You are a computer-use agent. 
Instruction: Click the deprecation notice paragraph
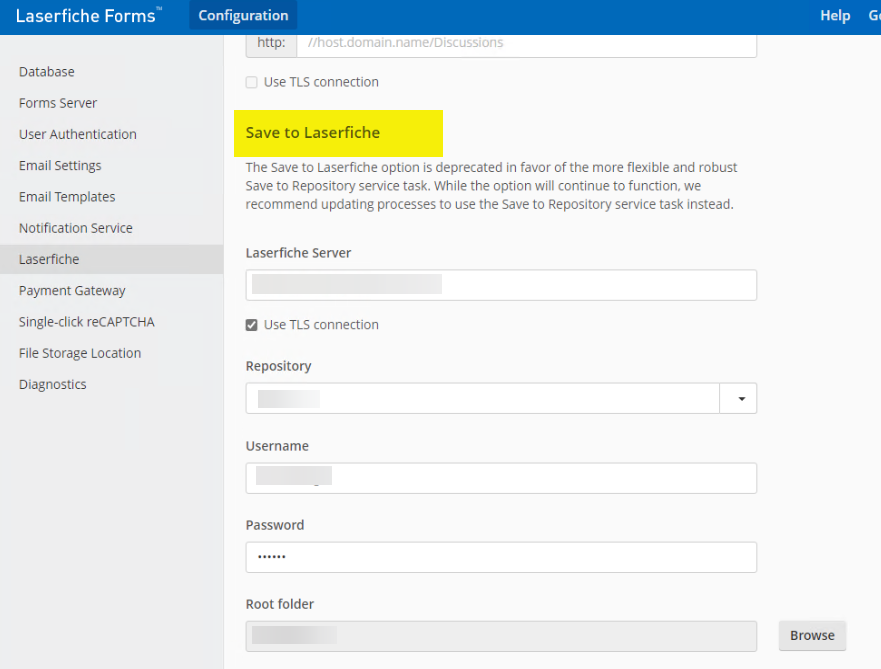pyautogui.click(x=491, y=186)
